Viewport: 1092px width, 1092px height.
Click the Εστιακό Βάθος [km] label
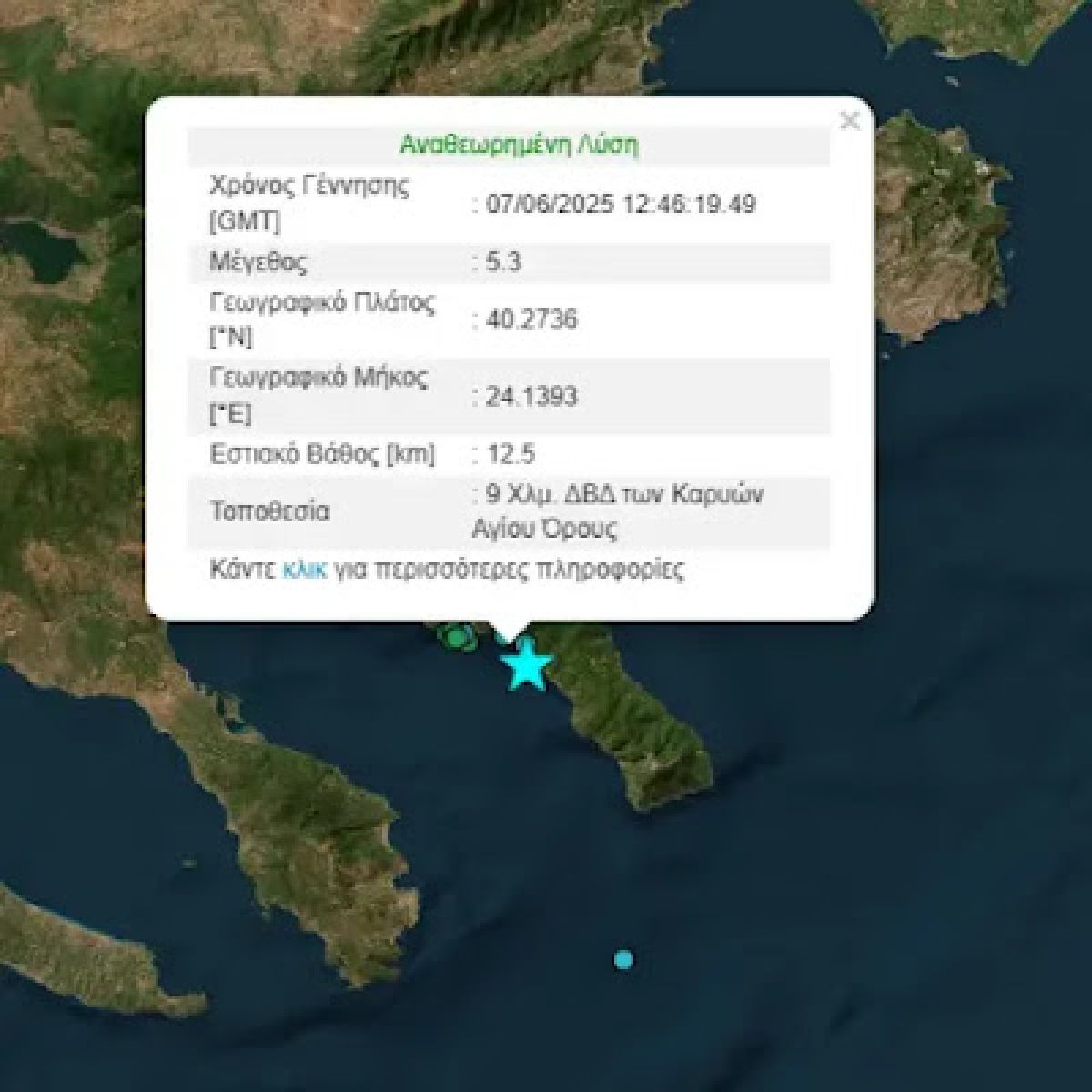pyautogui.click(x=323, y=453)
